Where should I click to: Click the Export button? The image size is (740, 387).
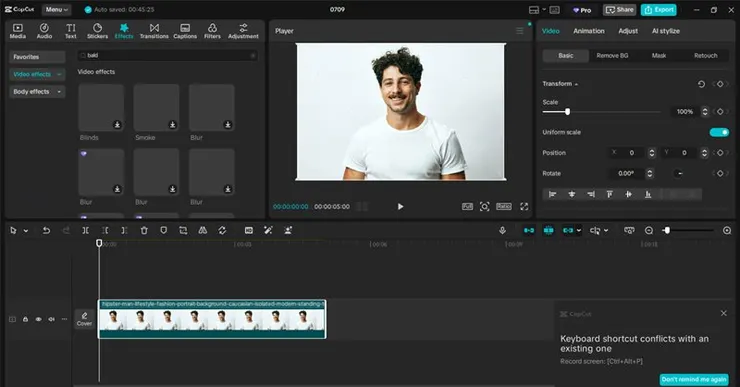tap(658, 9)
